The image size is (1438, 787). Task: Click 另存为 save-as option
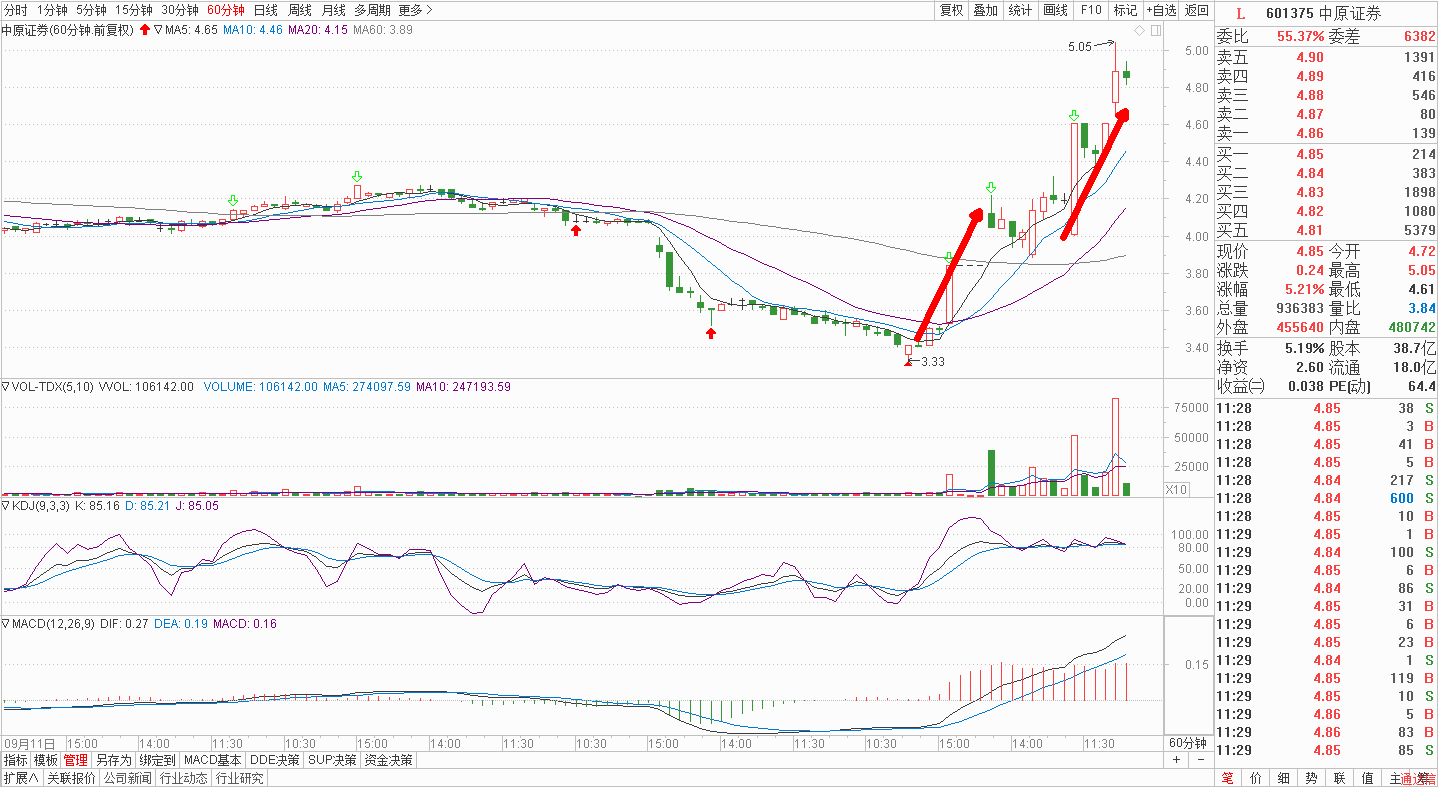coord(113,760)
